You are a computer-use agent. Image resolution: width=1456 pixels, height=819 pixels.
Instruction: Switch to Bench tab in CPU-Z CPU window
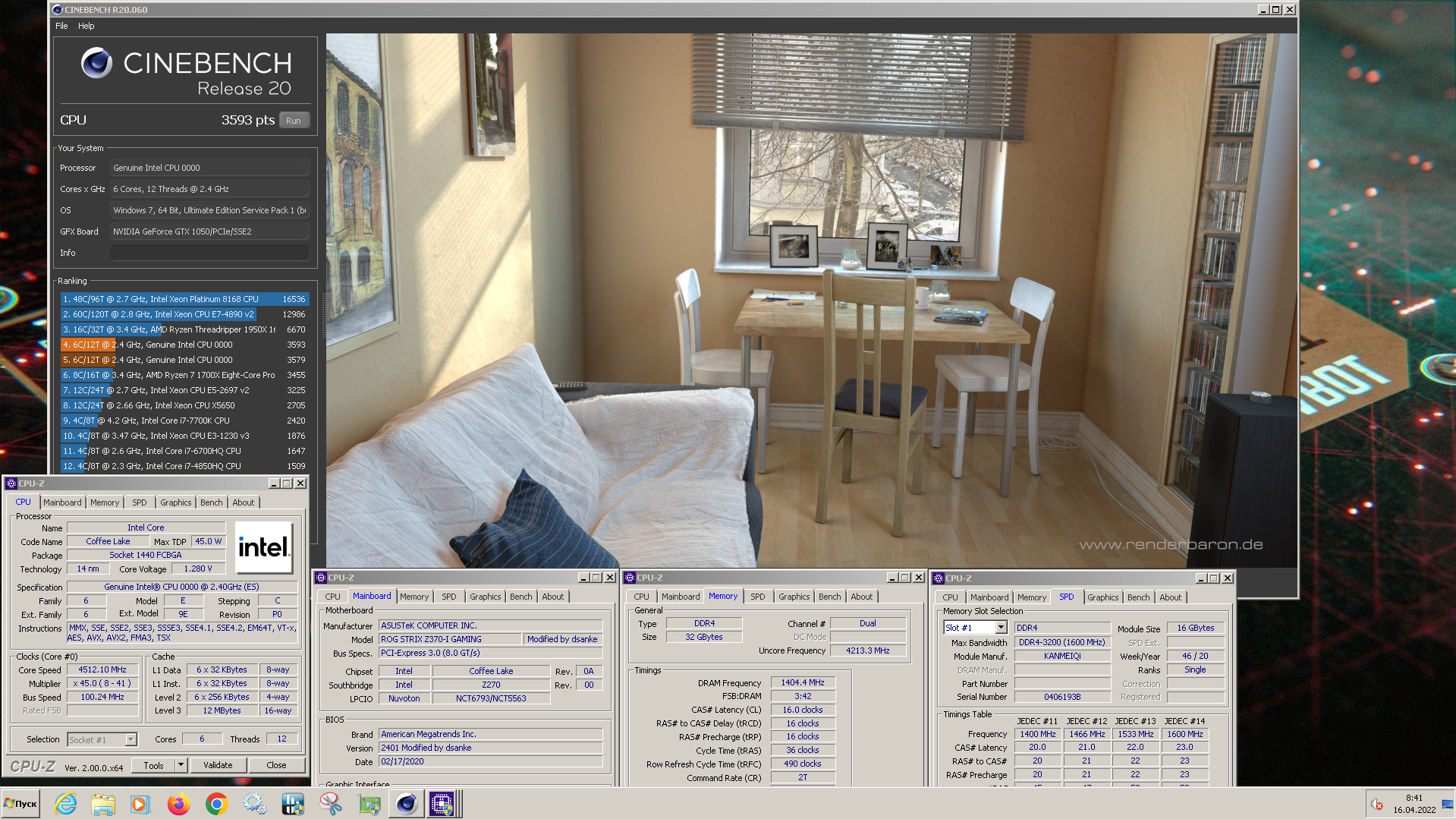[212, 502]
